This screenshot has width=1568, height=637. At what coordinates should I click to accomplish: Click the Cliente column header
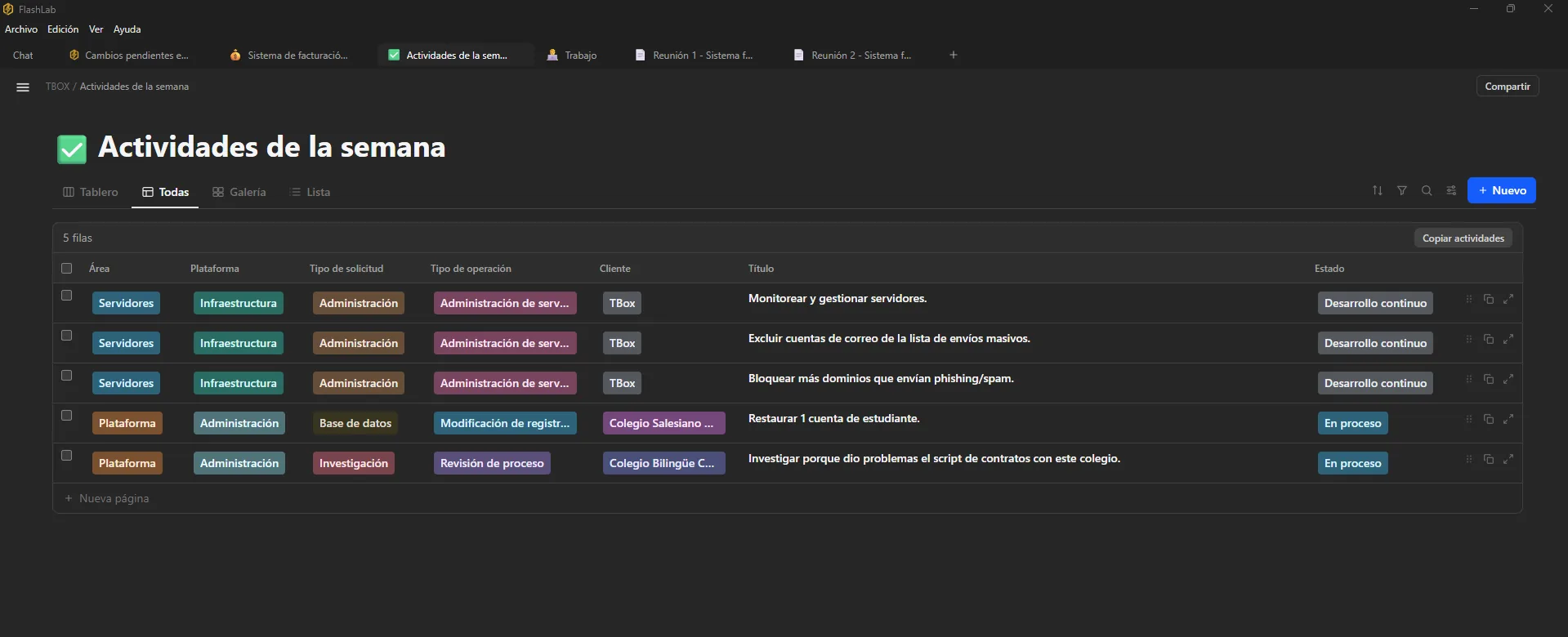[x=615, y=269]
